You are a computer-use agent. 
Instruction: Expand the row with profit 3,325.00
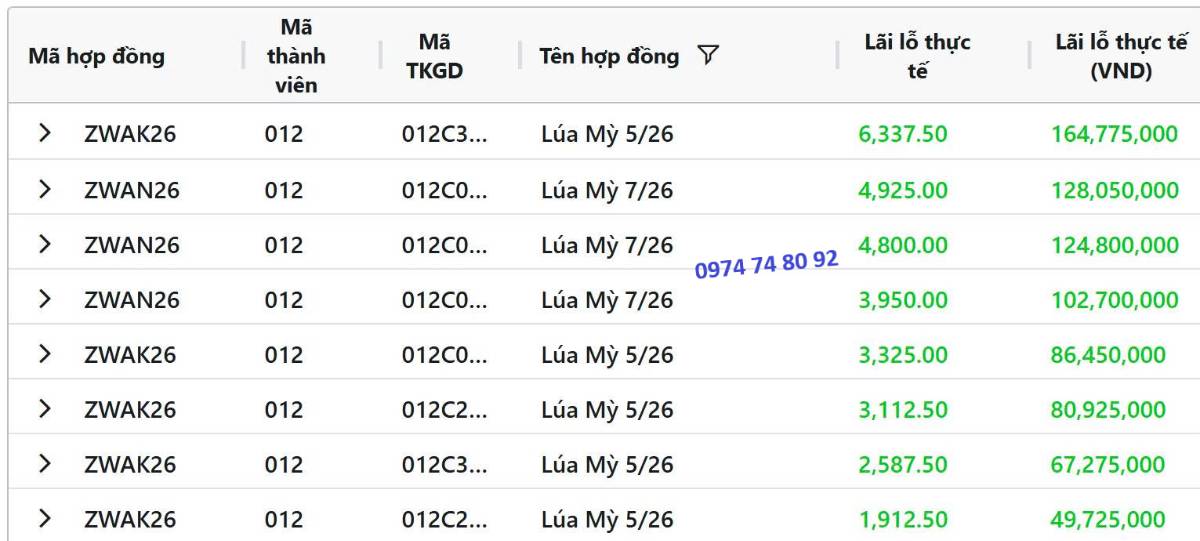point(44,353)
